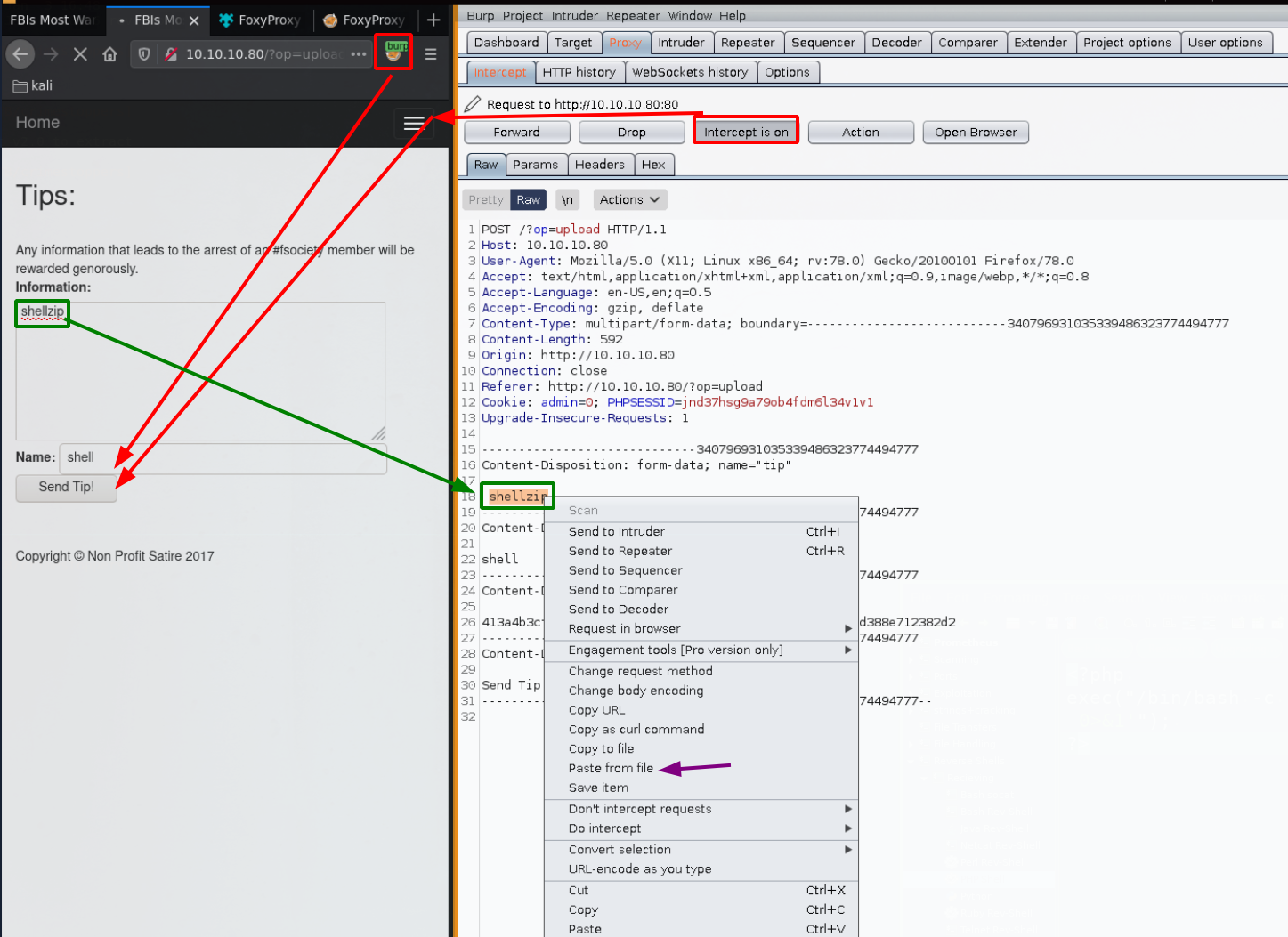
Task: Open the Firefox hamburger menu
Action: (x=431, y=54)
